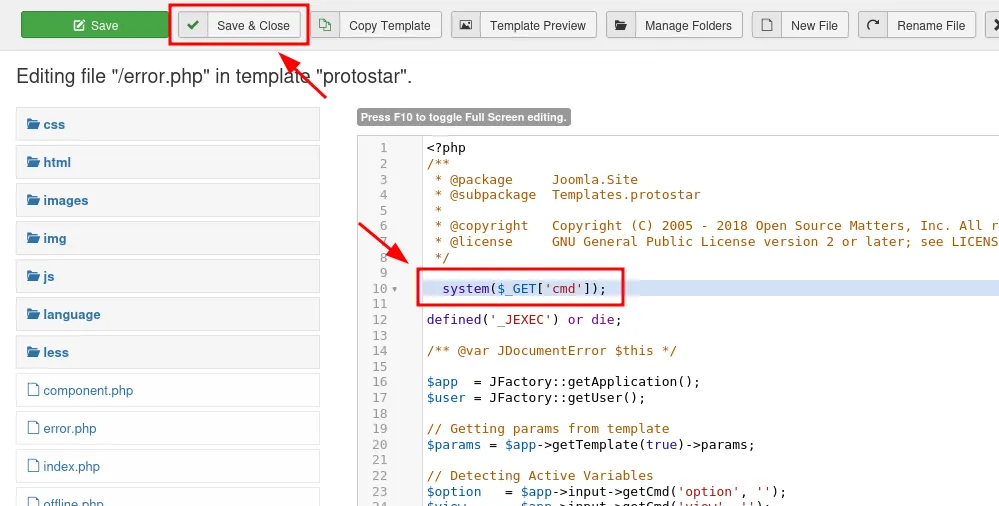Click the file icon next to component.php
The image size is (999, 506).
[x=33, y=389]
